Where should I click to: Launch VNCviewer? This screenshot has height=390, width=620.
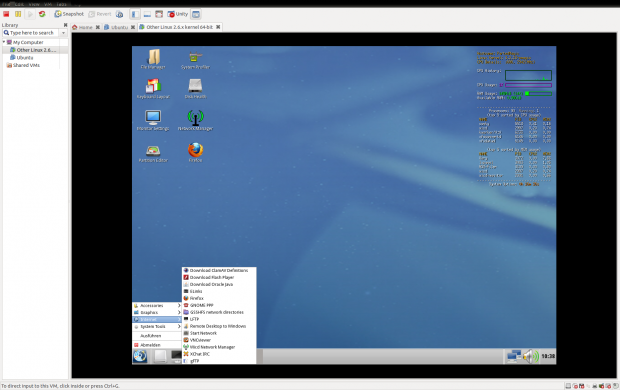coord(219,340)
